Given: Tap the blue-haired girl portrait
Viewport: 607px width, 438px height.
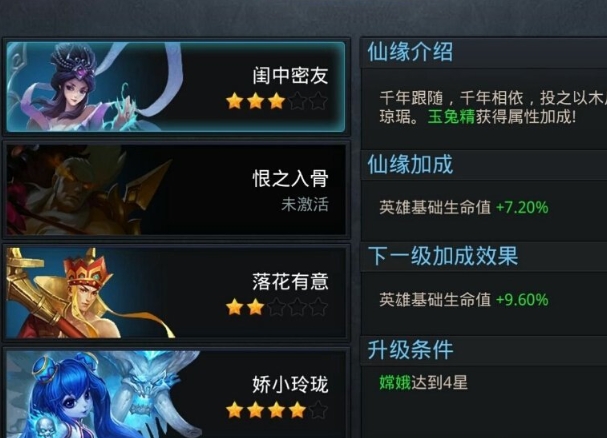Looking at the screenshot, I should 103,394.
